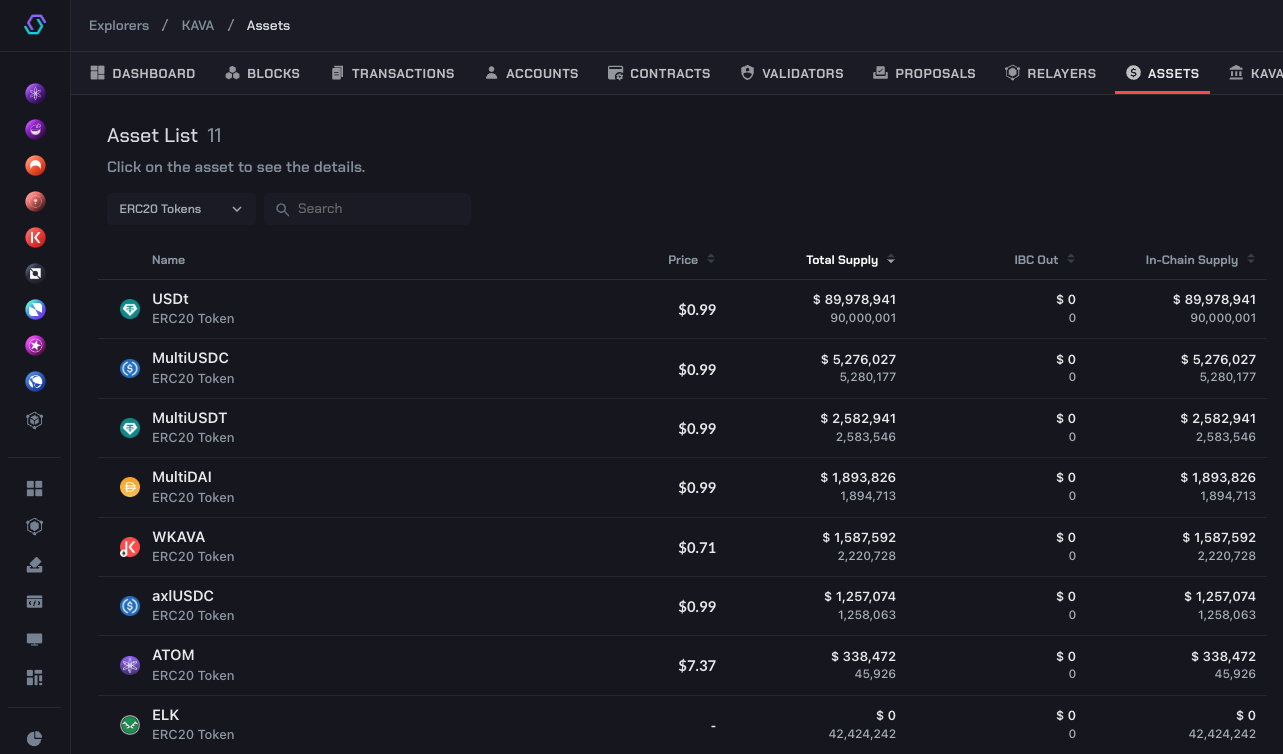Click the magnifier icon in the search box
Screen dimensions: 1283x754
pyautogui.click(x=282, y=209)
